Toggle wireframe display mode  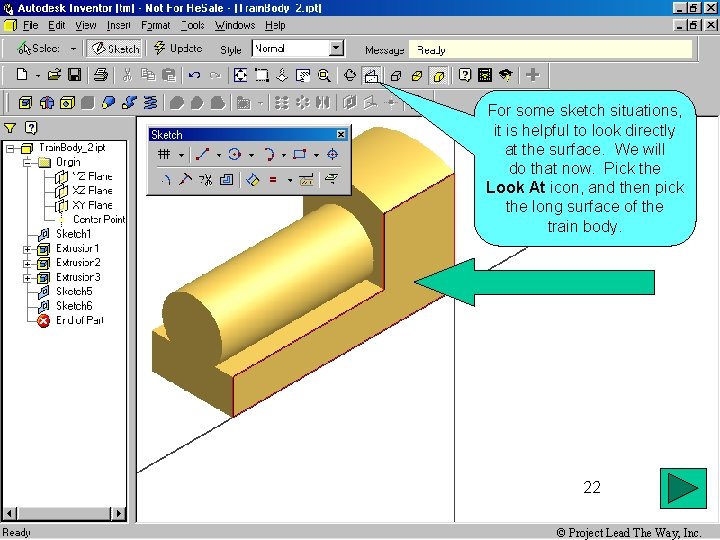[x=396, y=75]
